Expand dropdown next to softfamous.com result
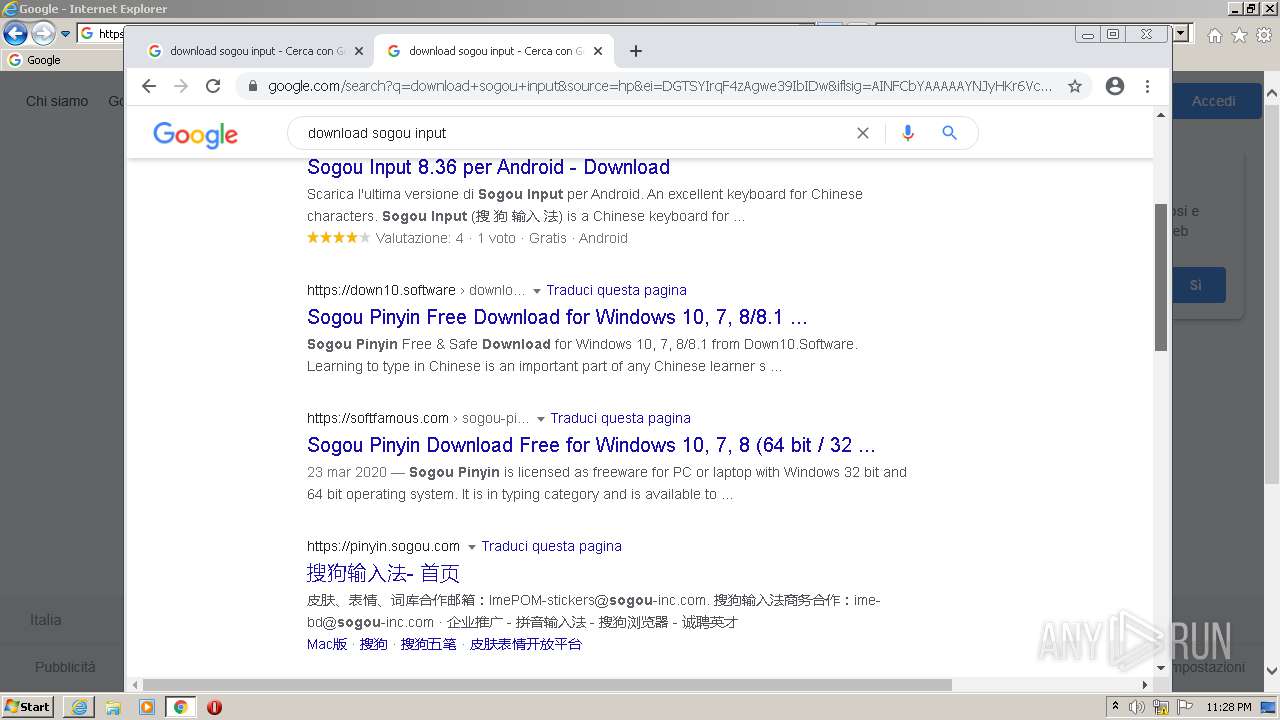1280x720 pixels. [x=541, y=419]
